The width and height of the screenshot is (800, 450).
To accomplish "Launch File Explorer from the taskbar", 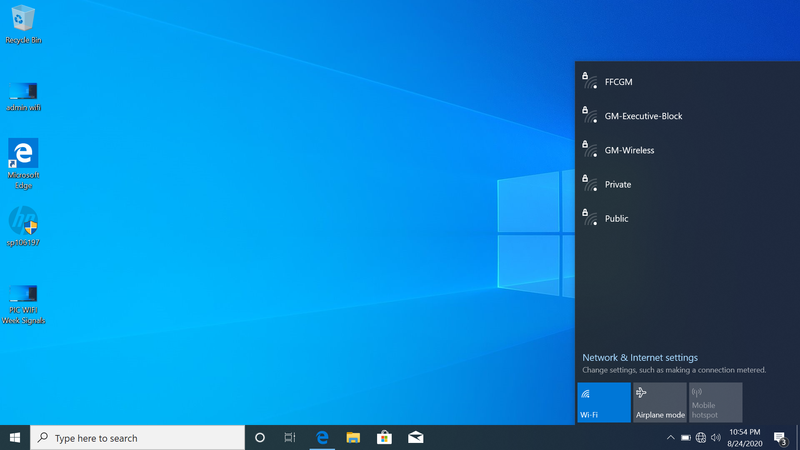I will pyautogui.click(x=353, y=438).
